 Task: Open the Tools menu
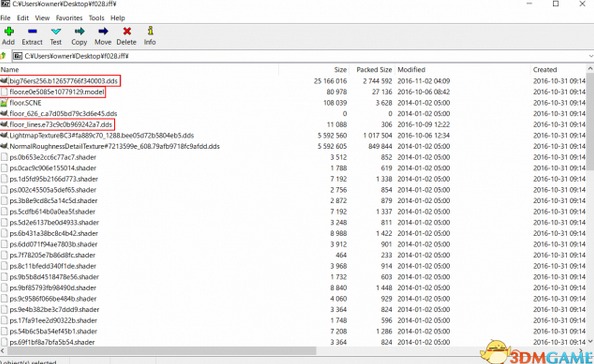pyautogui.click(x=96, y=18)
